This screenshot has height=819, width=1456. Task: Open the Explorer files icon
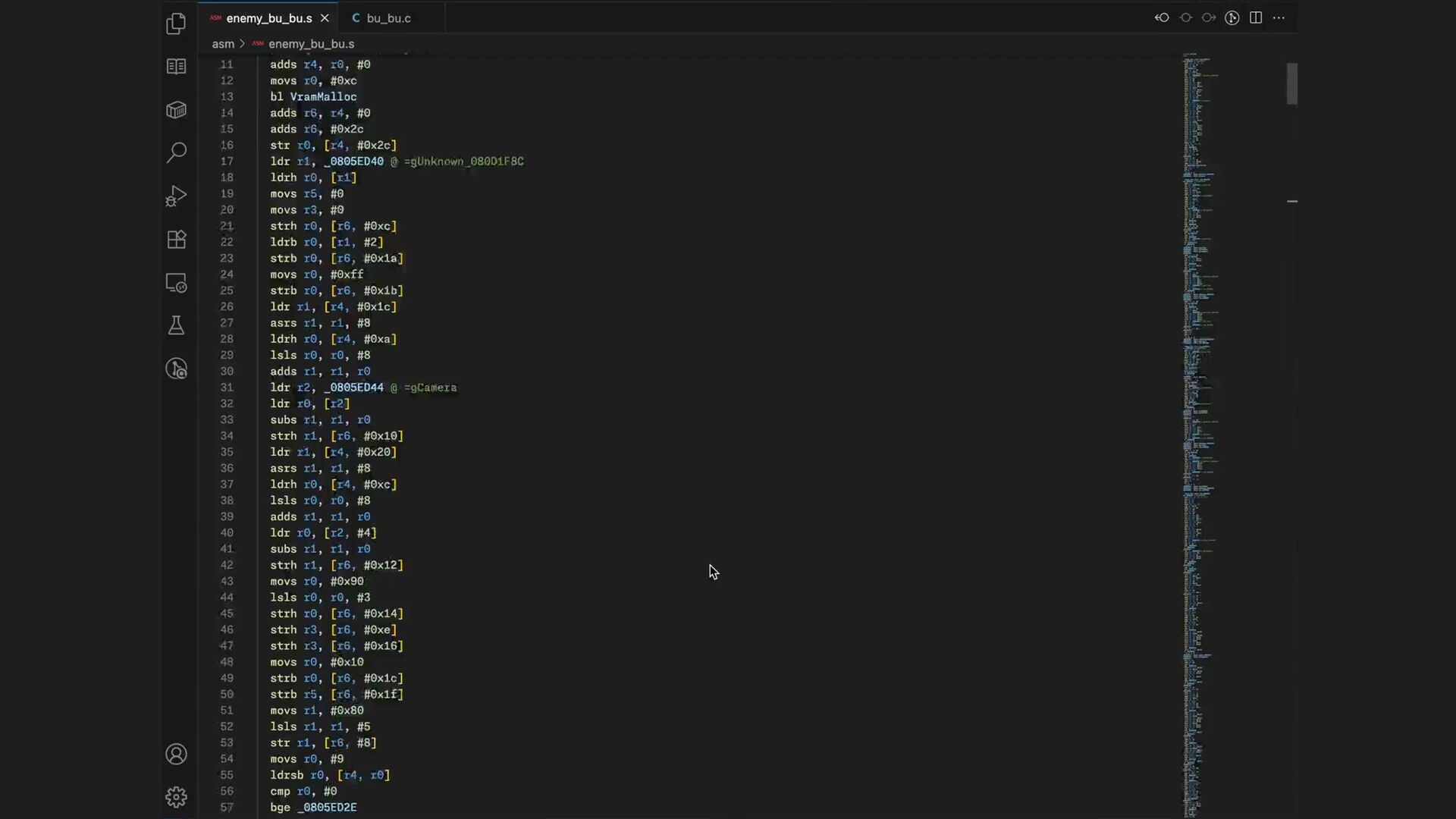click(176, 24)
